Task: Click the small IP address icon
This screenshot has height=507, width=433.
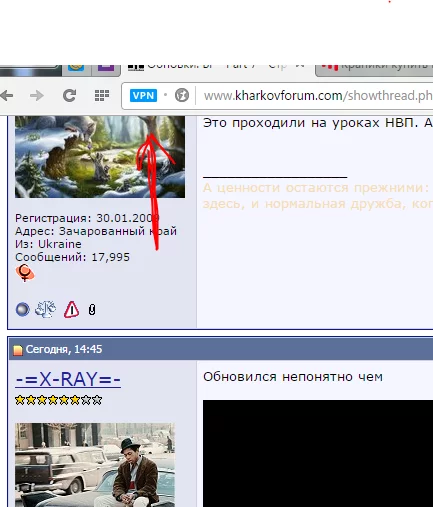Action: pyautogui.click(x=92, y=310)
